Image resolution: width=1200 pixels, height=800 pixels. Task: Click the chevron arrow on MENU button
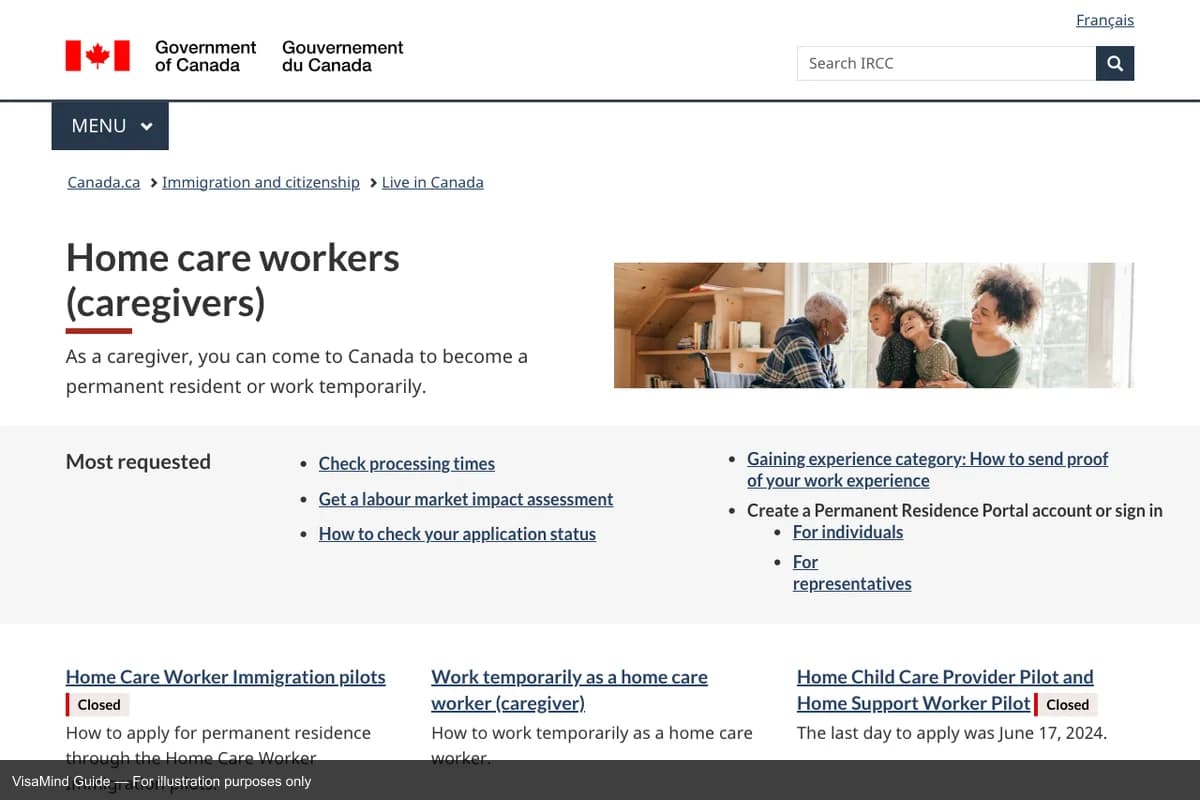pos(147,126)
